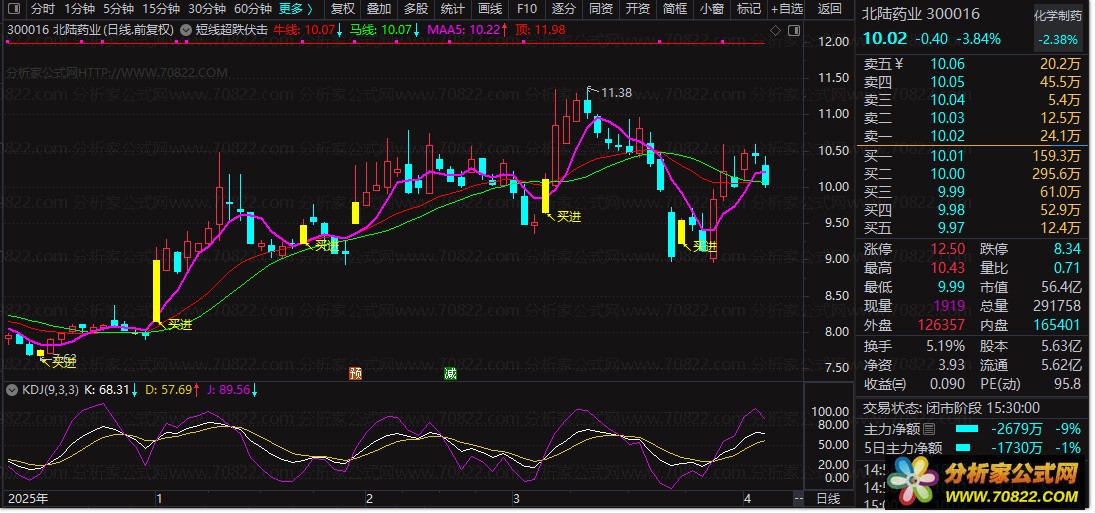Click the 主力净额 detail icon
The height and width of the screenshot is (513, 1095).
[928, 429]
